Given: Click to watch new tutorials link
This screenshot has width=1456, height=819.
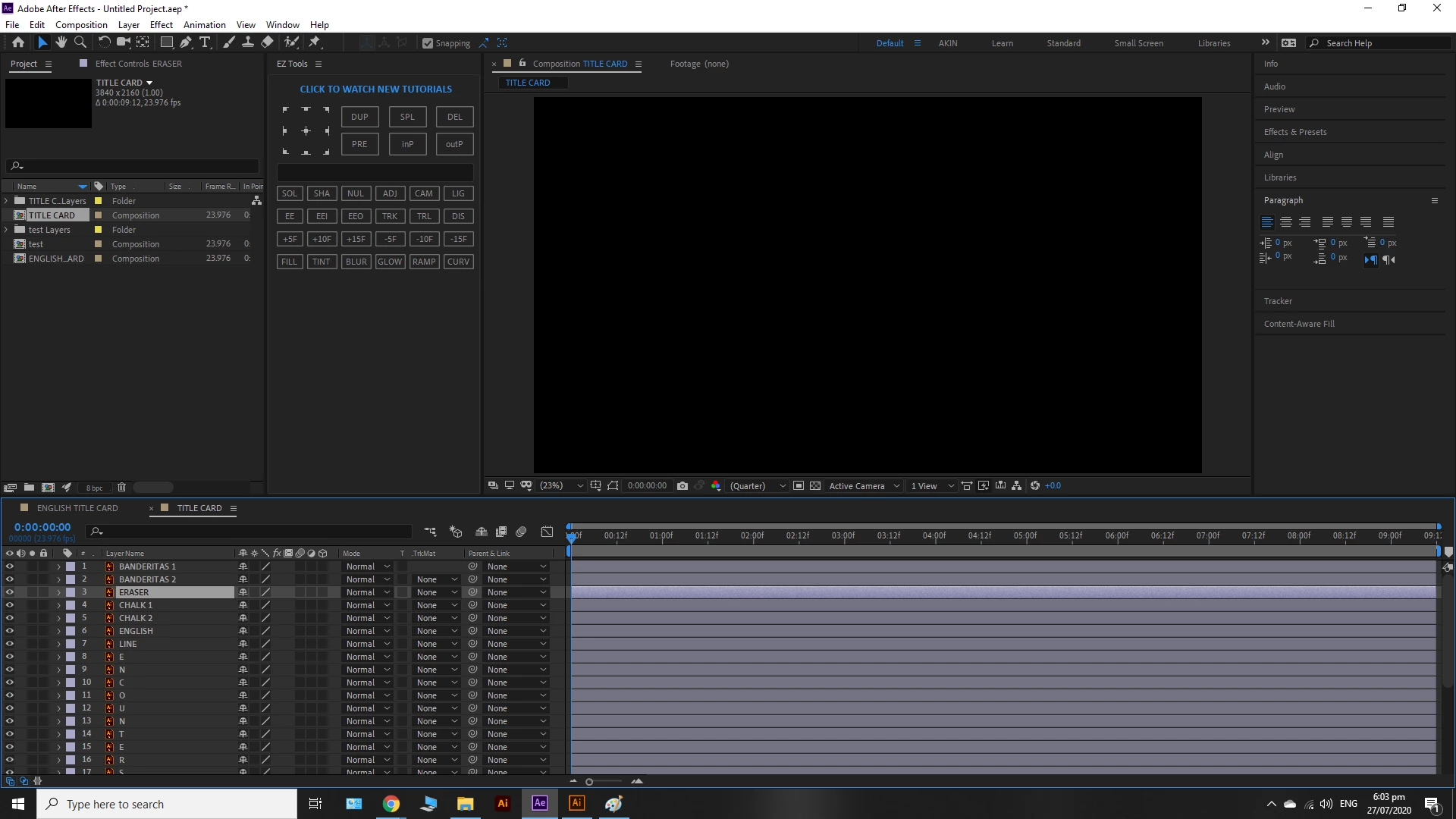Looking at the screenshot, I should 375,89.
